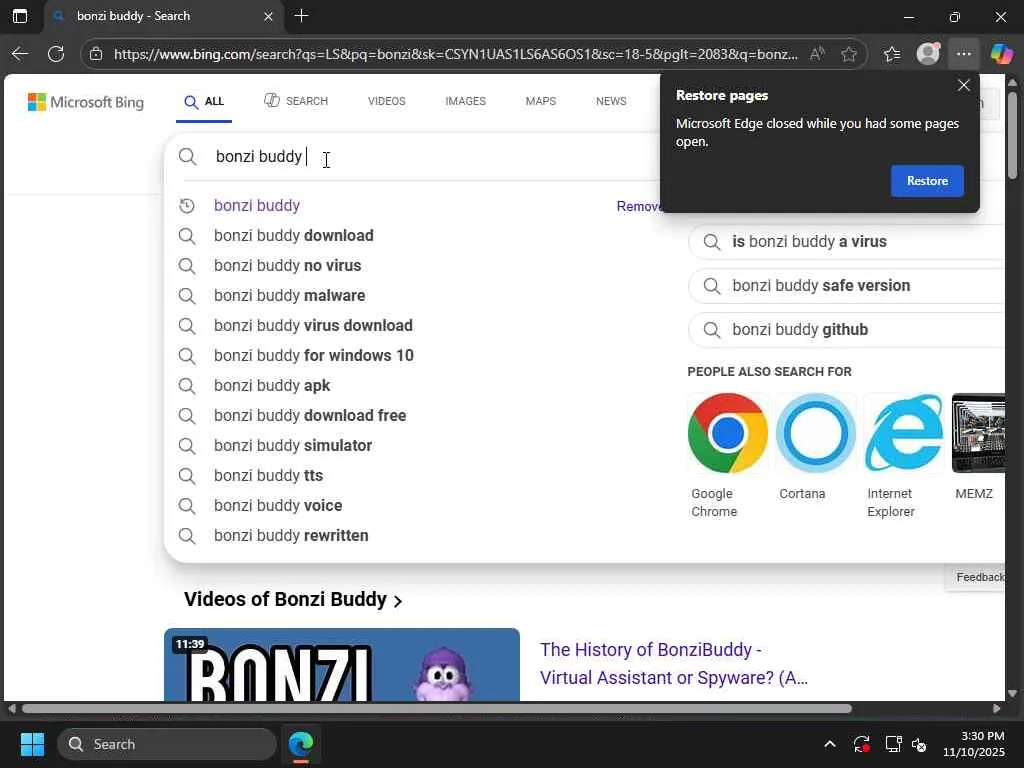Screen dimensions: 1024x768
Task: Play the 11:39 BONZI video thumbnail
Action: tap(342, 665)
